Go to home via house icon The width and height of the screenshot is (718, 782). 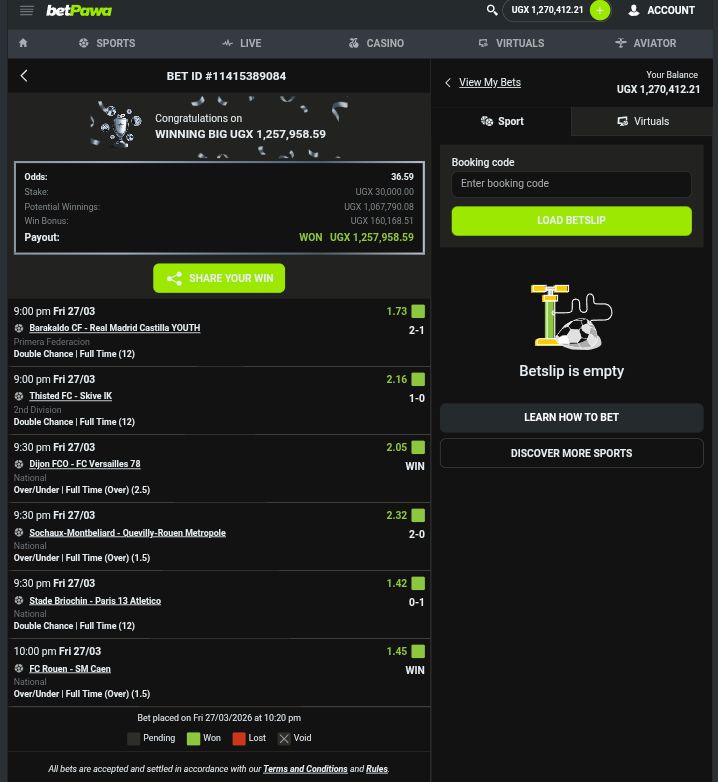pos(23,43)
